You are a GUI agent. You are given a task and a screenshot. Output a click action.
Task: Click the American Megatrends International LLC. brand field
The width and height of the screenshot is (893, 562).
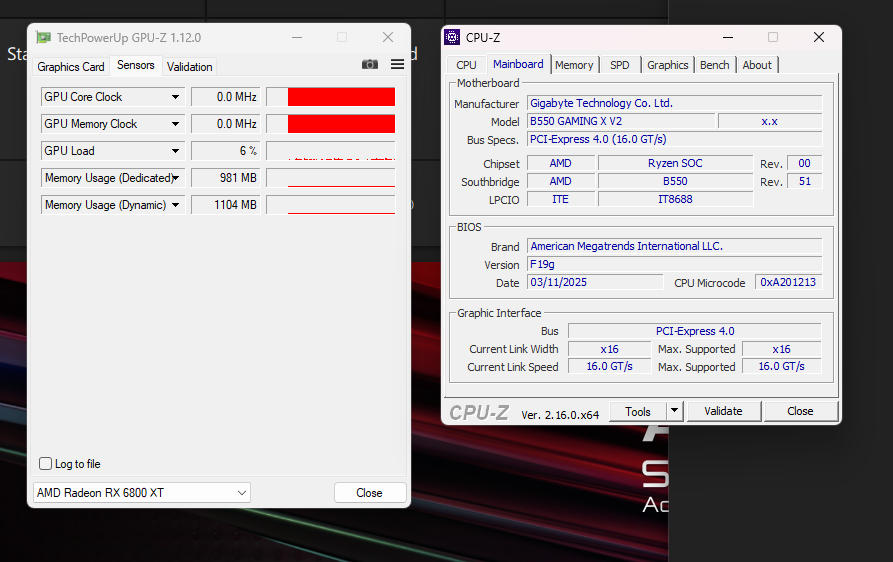pos(674,246)
